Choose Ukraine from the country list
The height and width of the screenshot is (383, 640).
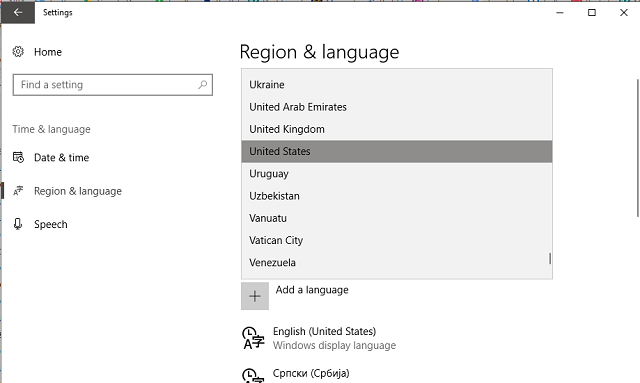(x=397, y=85)
